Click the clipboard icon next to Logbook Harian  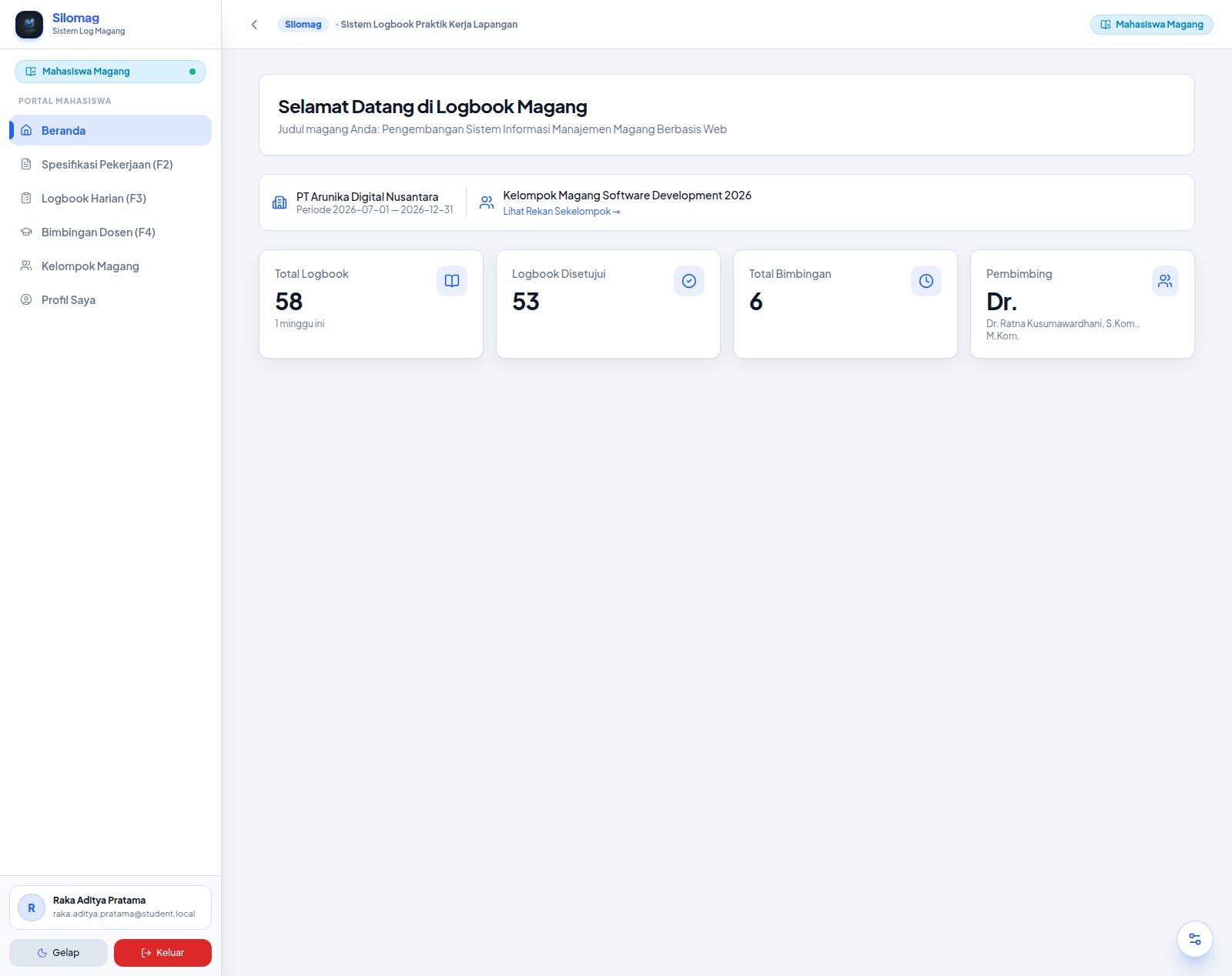[x=26, y=198]
